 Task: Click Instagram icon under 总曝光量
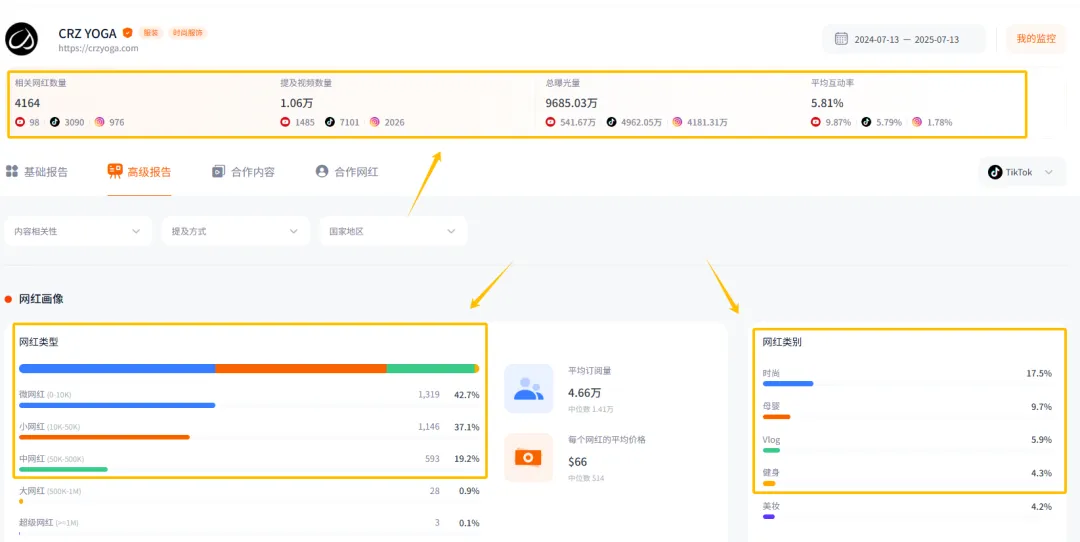point(677,122)
